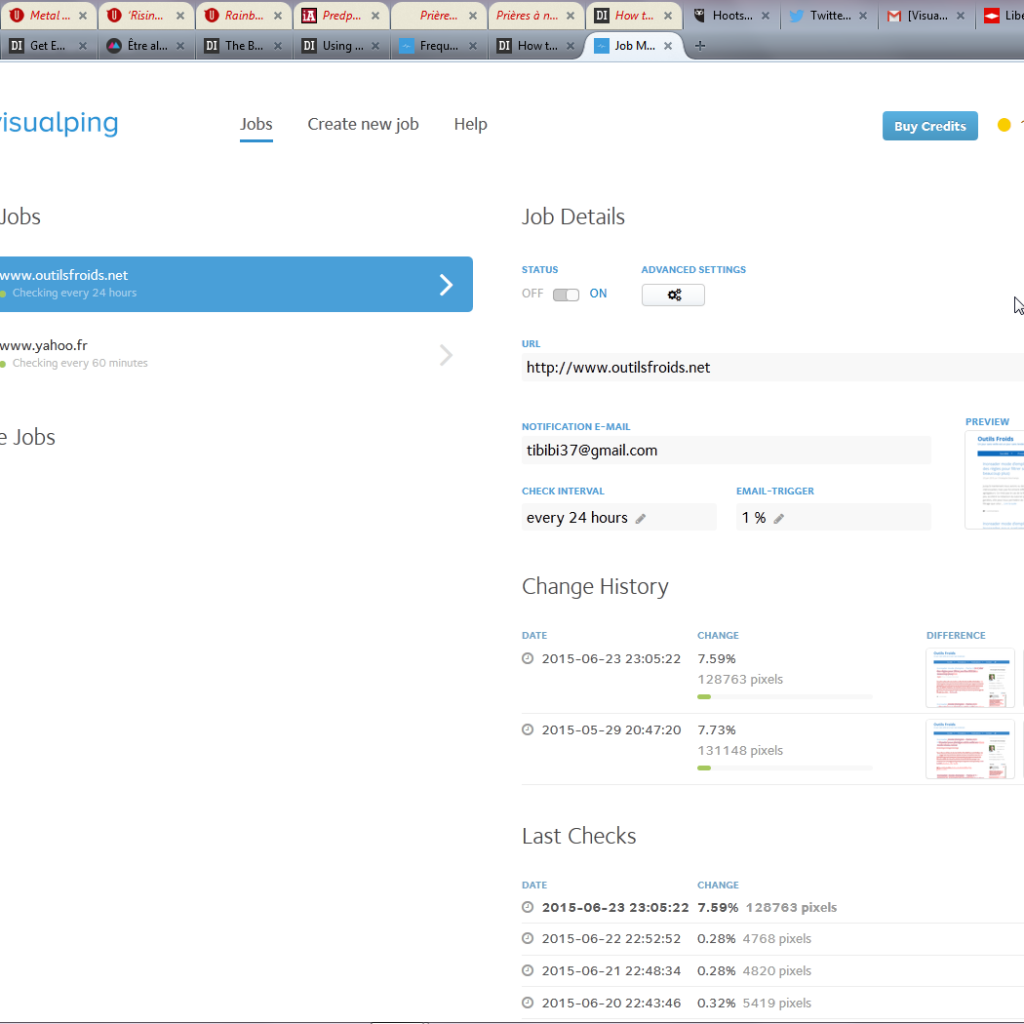The image size is (1024, 1024).
Task: Close the Metal... browser tab
Action: (x=83, y=16)
